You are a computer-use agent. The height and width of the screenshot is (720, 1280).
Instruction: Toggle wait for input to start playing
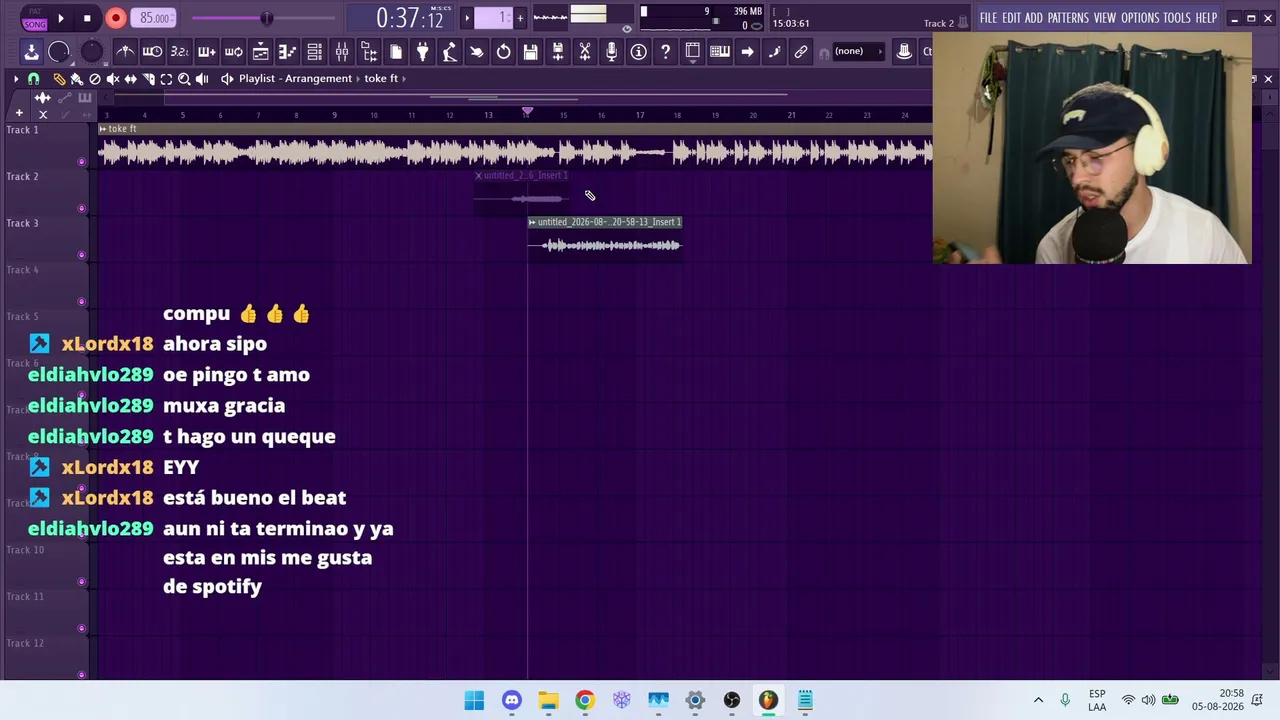[x=152, y=52]
